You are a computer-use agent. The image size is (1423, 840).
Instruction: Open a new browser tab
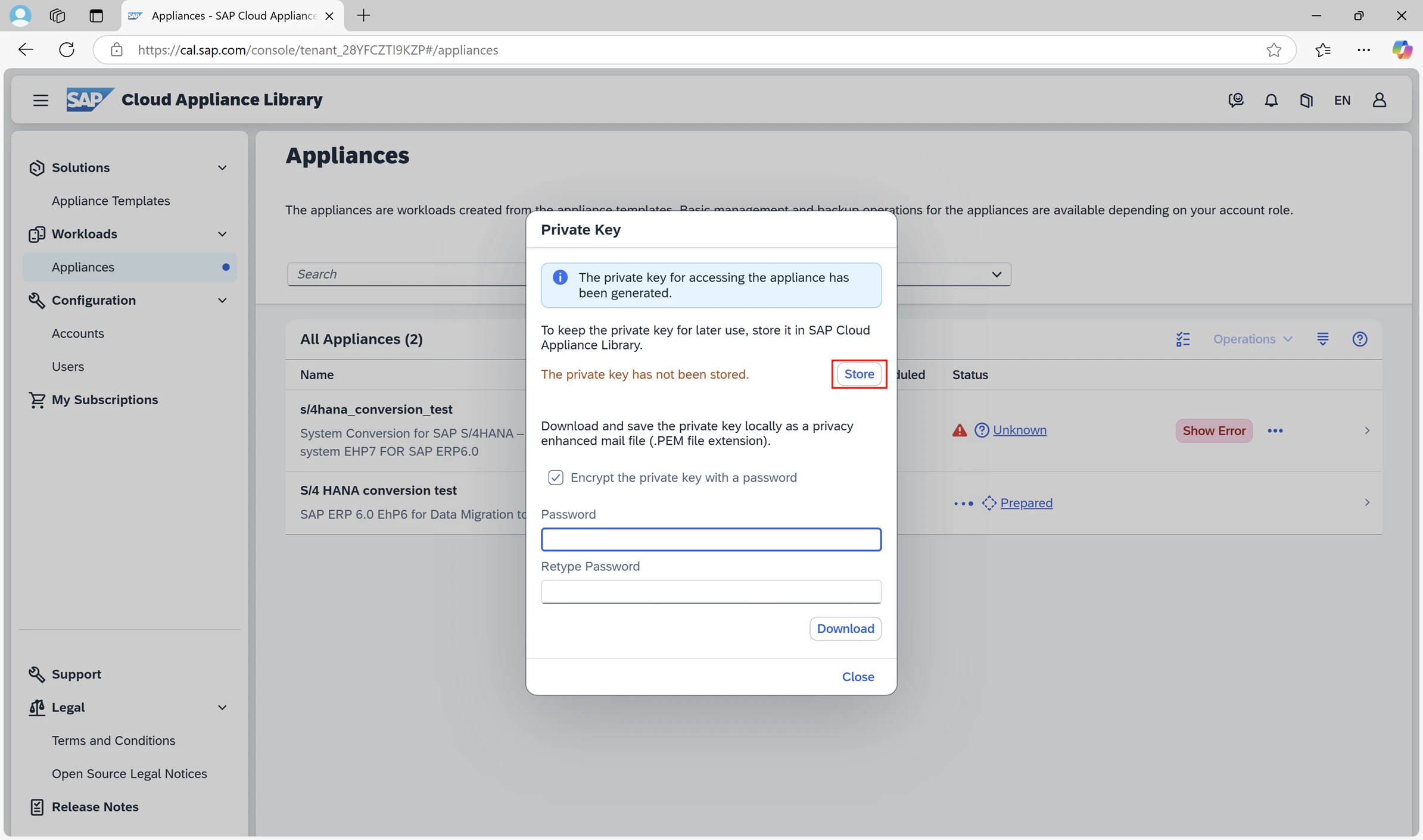coord(363,15)
